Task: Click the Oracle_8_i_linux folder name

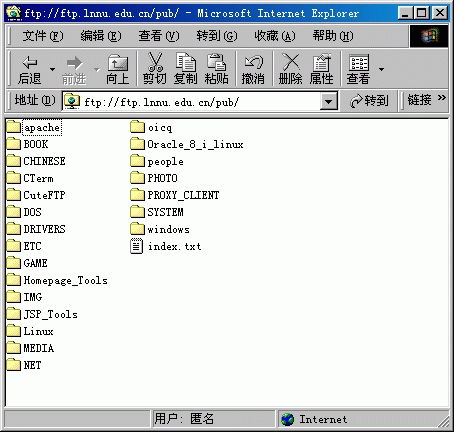Action: [x=195, y=144]
